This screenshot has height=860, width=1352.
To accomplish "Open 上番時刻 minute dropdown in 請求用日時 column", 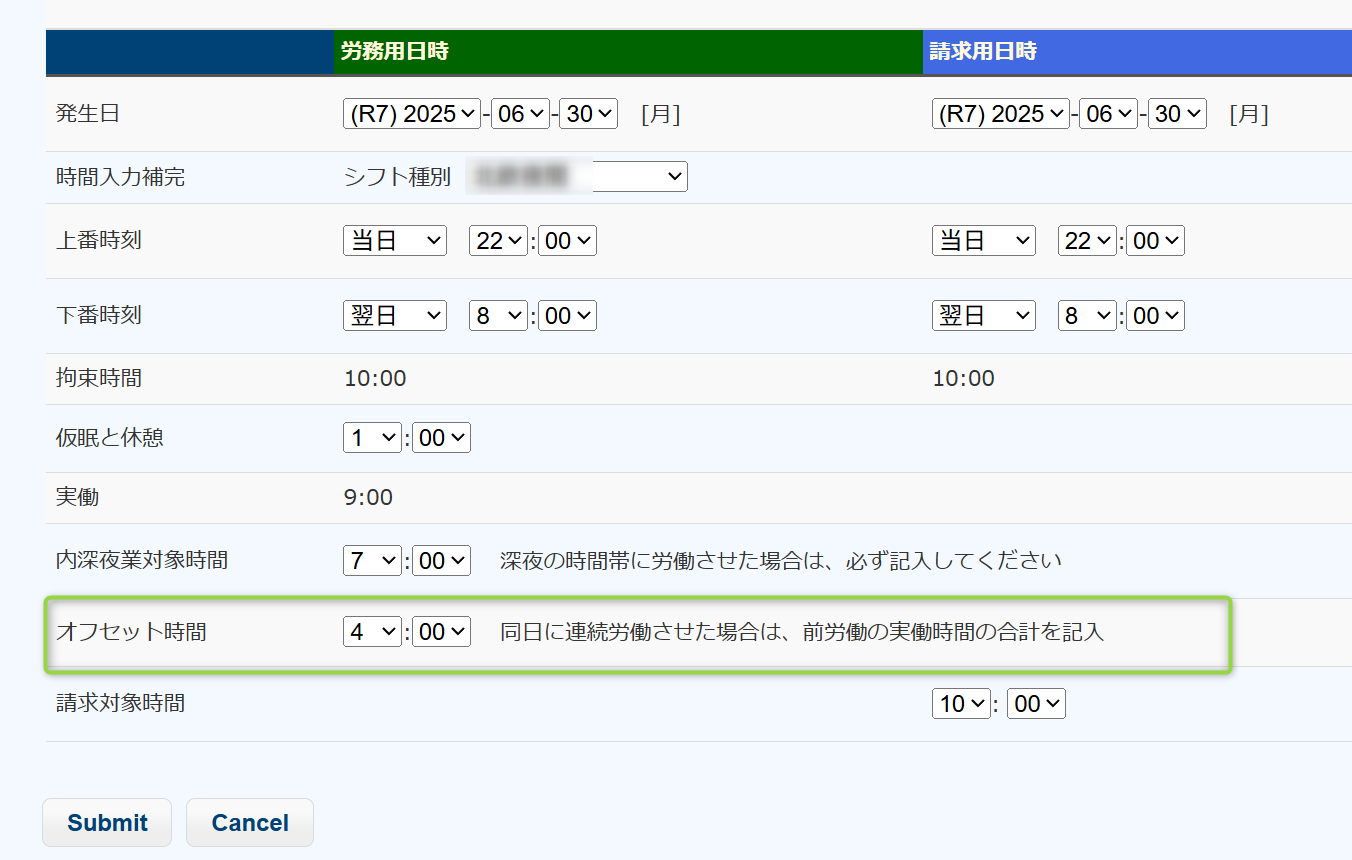I will (1155, 241).
